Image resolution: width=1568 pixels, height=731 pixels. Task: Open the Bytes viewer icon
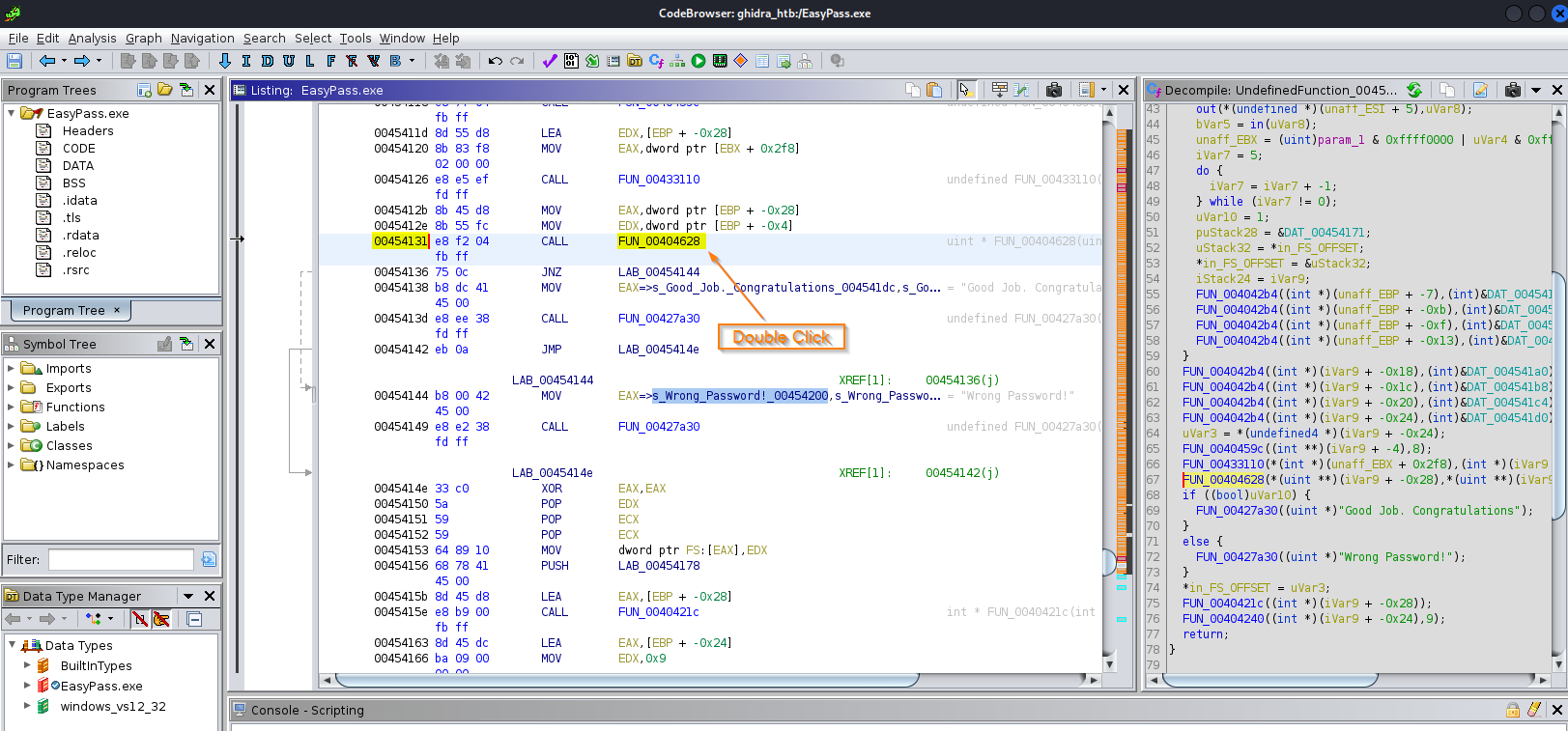coord(571,61)
